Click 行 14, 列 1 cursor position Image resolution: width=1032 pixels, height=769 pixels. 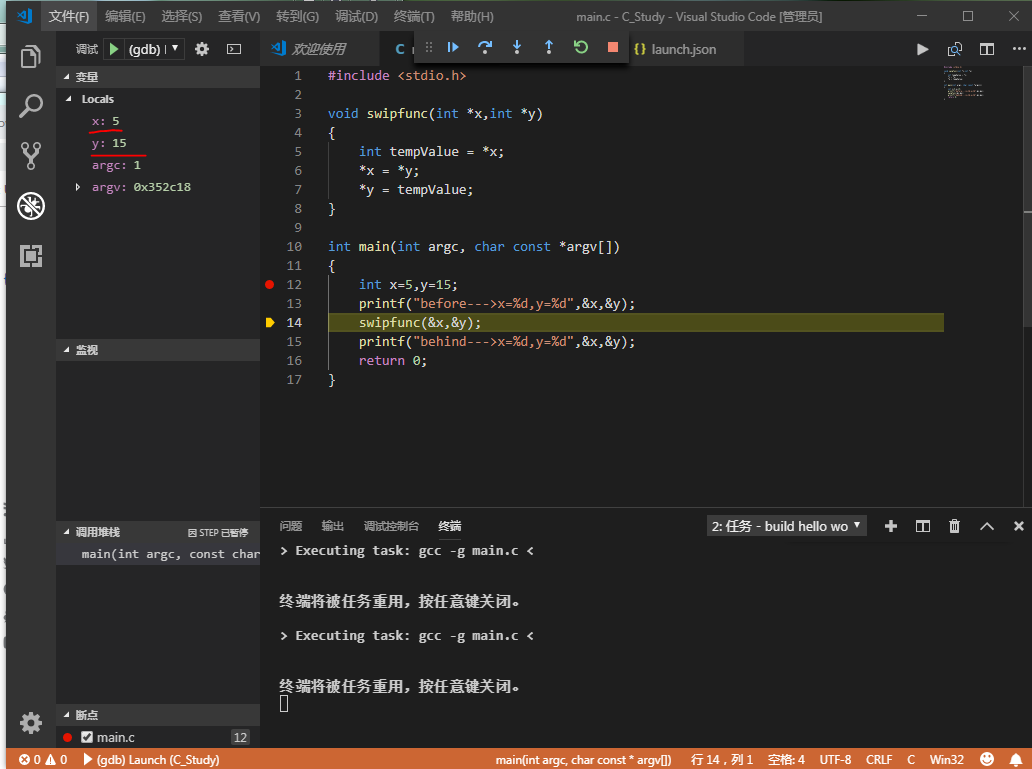[x=721, y=759]
